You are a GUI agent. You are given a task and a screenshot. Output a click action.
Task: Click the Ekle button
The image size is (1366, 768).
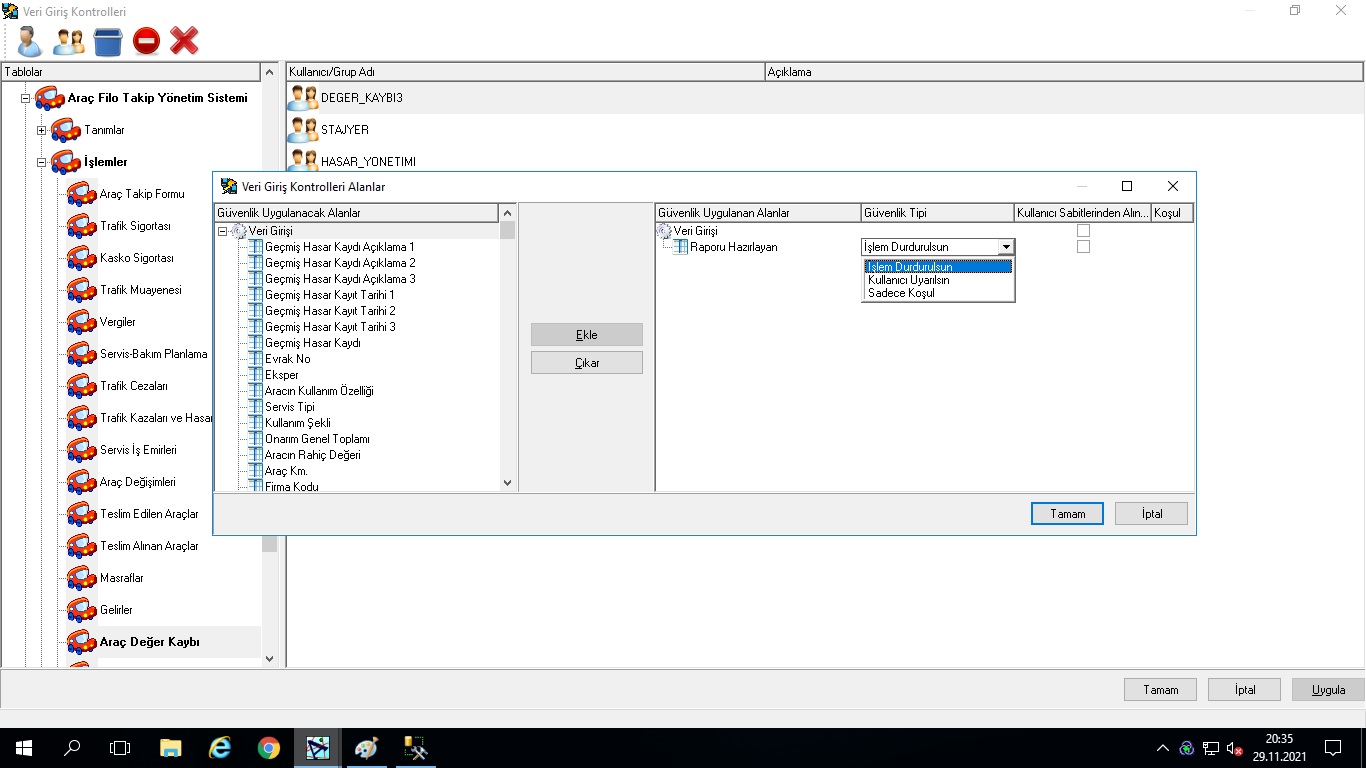point(587,335)
